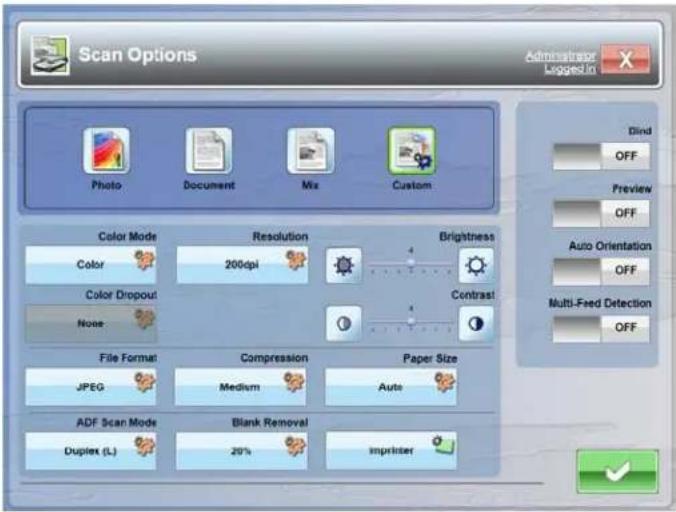
Task: Click the gear icon on ADF Scan Mode
Action: 144,446
